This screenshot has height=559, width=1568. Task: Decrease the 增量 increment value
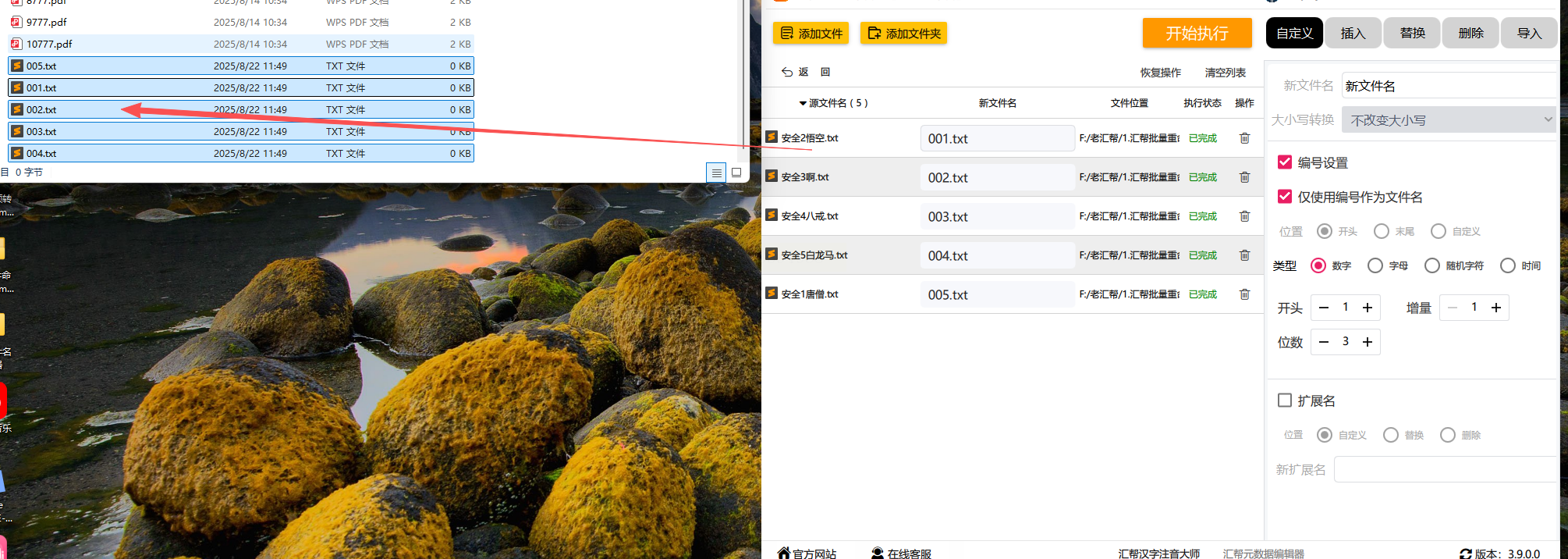click(x=1453, y=308)
